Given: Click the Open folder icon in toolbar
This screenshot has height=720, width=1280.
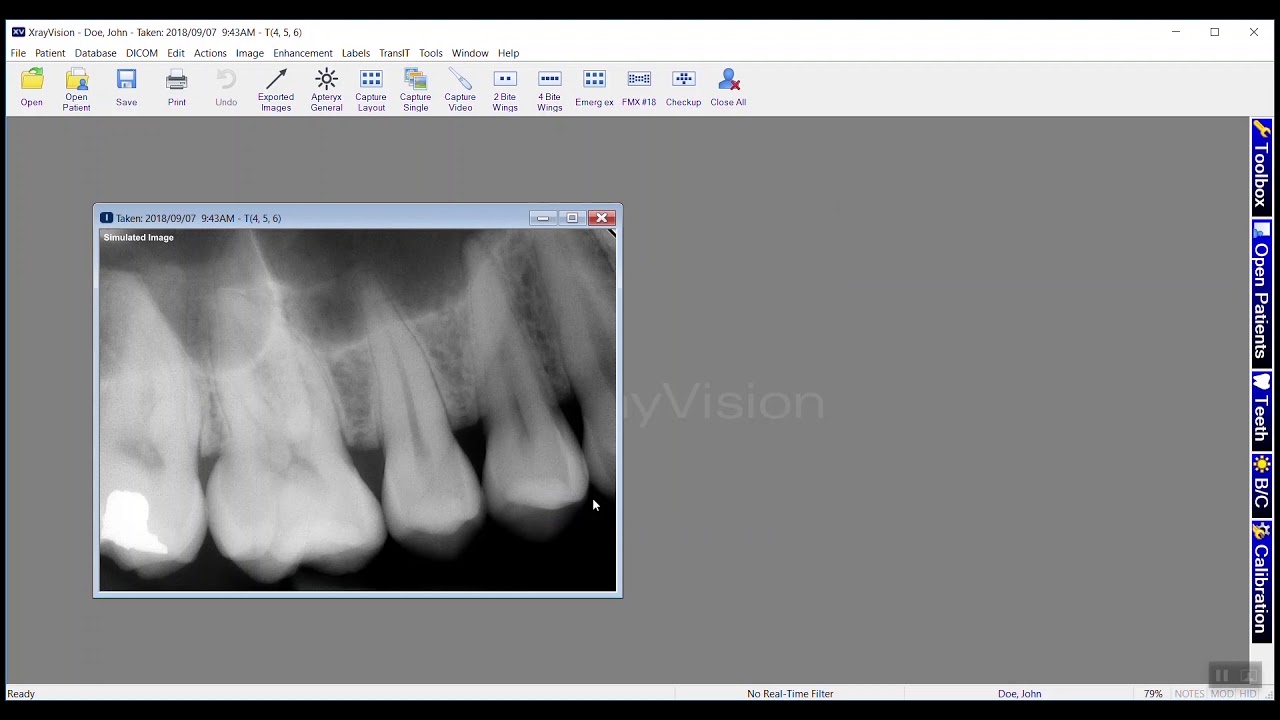Looking at the screenshot, I should click(32, 89).
